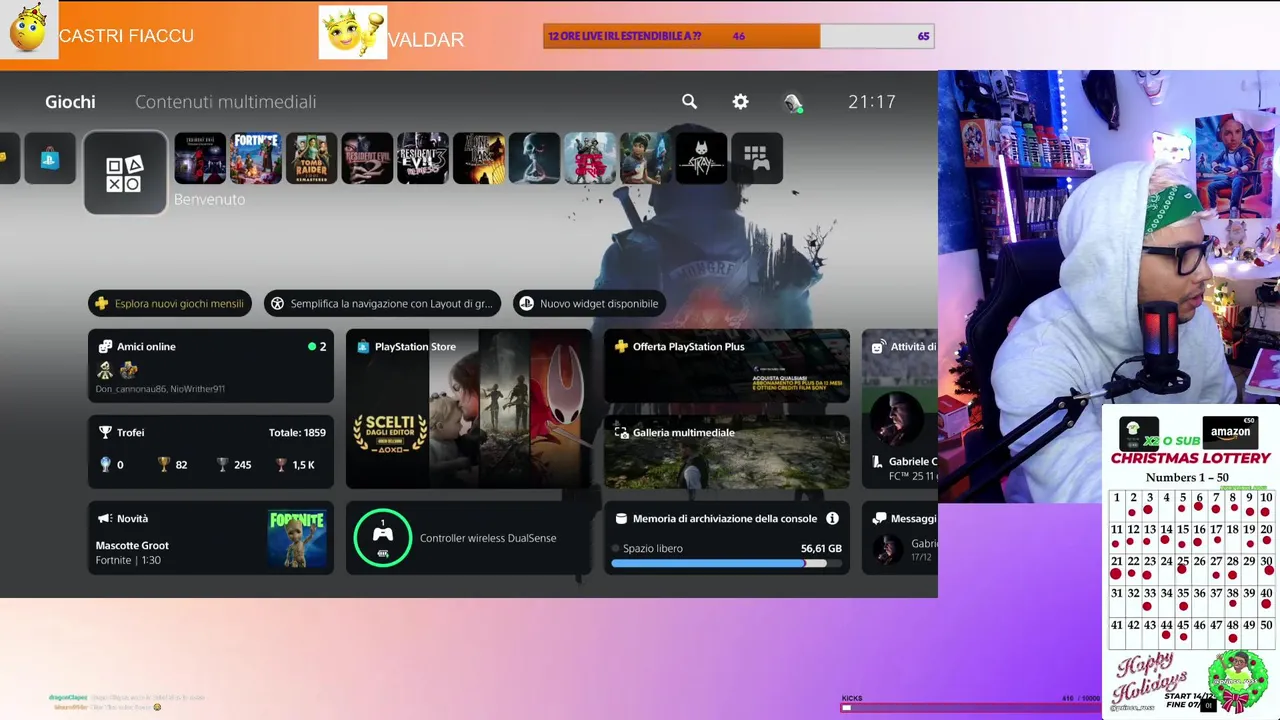
Task: Open the Resident Evil tile left of Fortnite
Action: [200, 159]
